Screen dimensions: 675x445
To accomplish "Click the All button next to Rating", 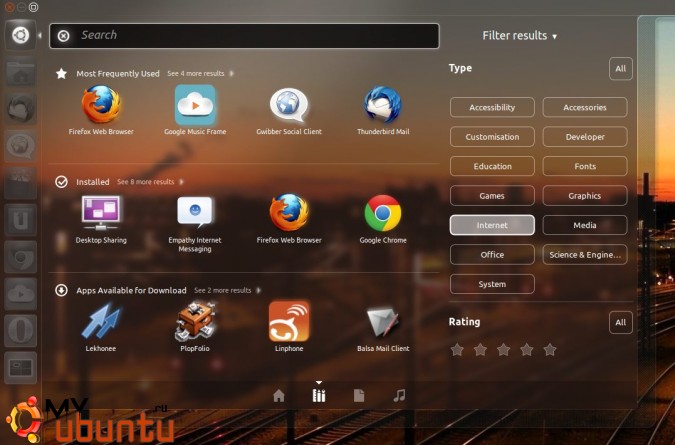I will [620, 322].
